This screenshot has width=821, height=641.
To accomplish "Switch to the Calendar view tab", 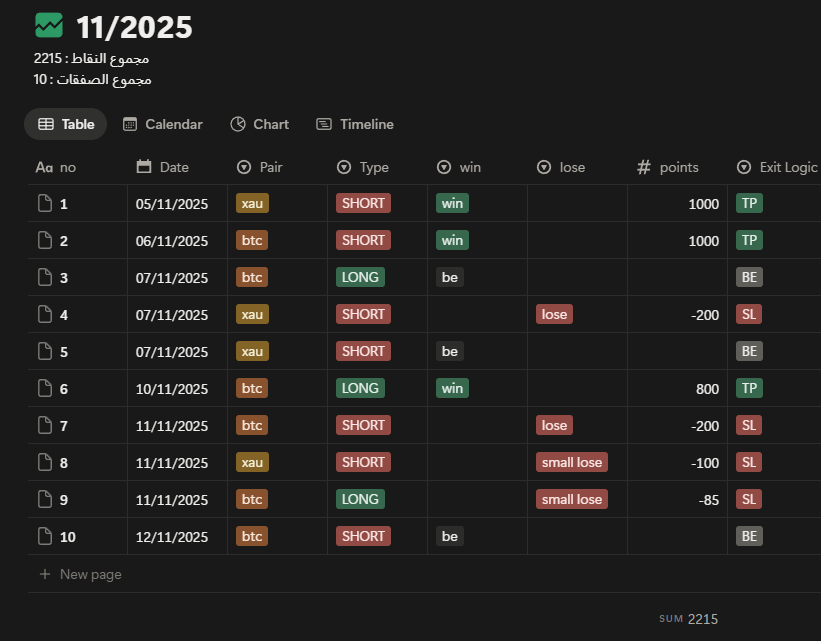I will click(162, 124).
